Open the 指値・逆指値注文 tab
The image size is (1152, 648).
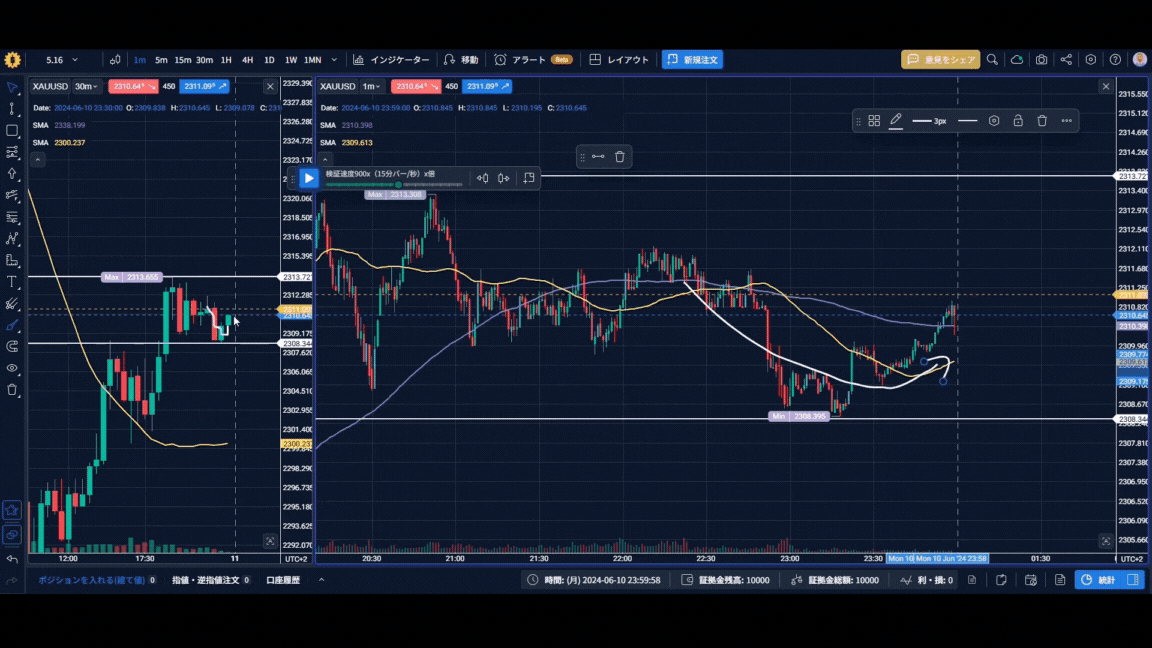pos(211,580)
